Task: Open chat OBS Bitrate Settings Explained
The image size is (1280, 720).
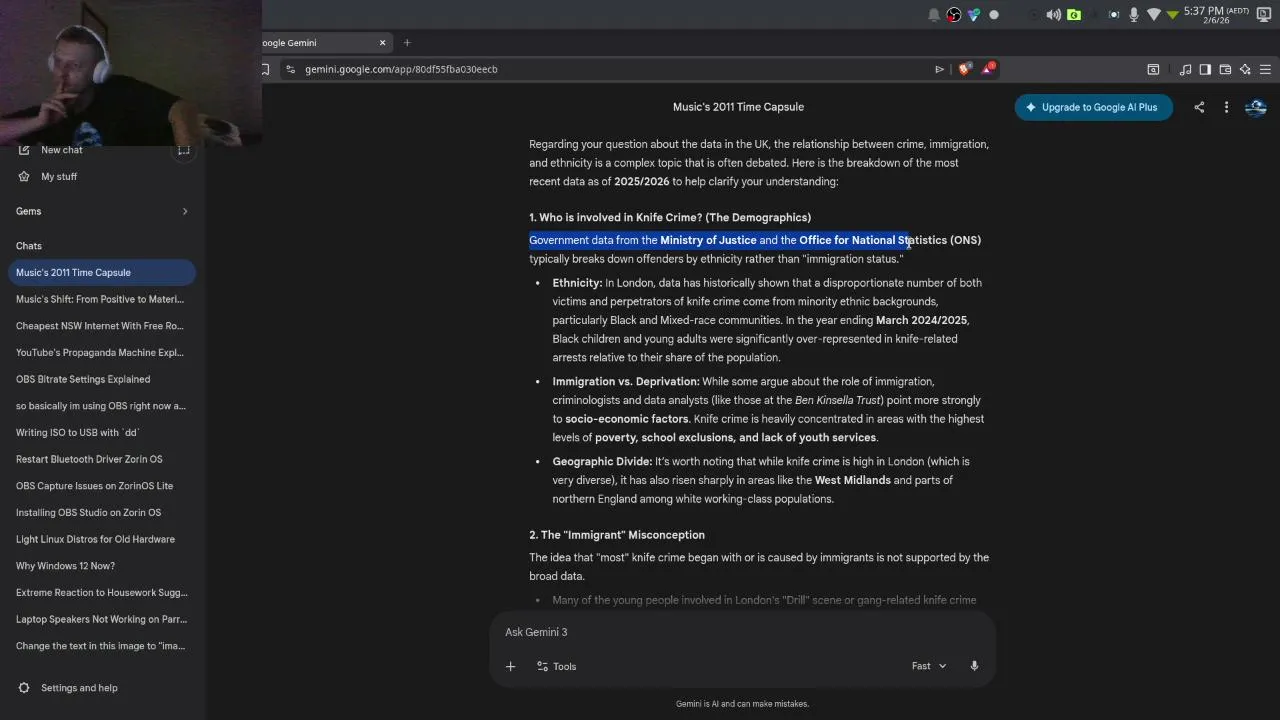Action: [101, 379]
